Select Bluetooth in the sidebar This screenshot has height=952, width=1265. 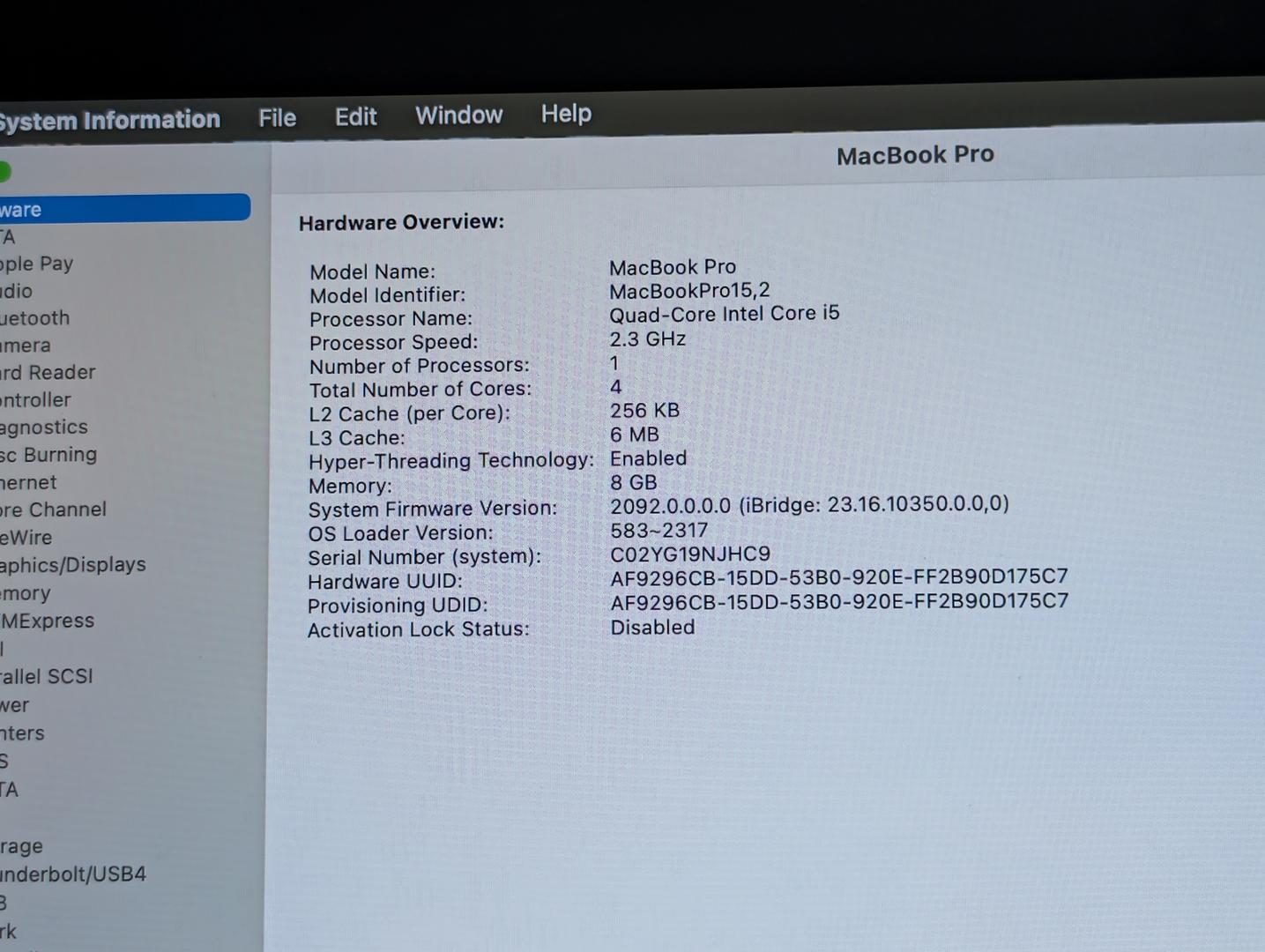34,318
